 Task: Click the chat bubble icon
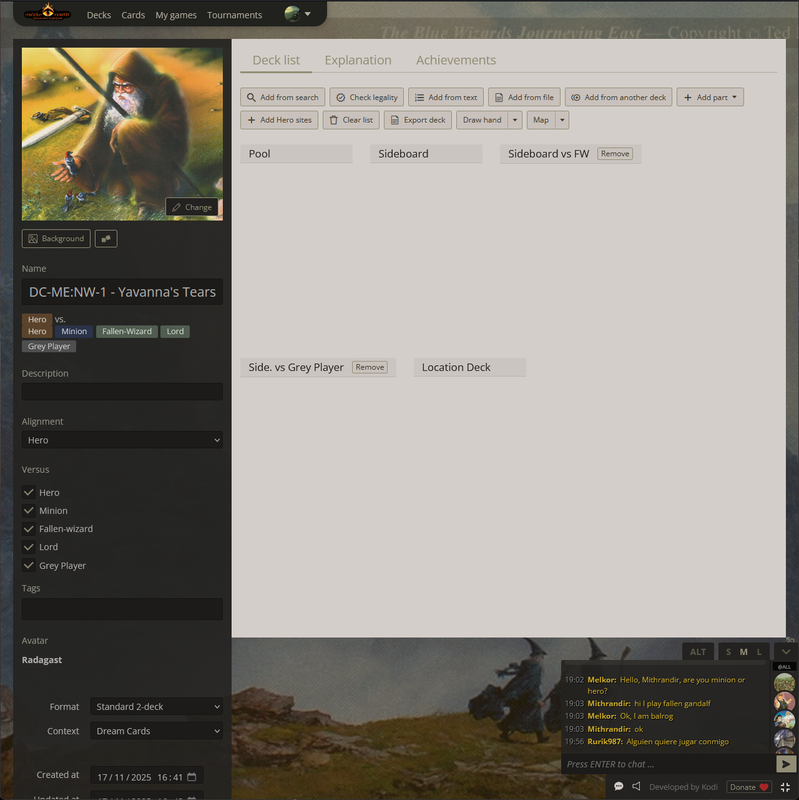coord(619,786)
